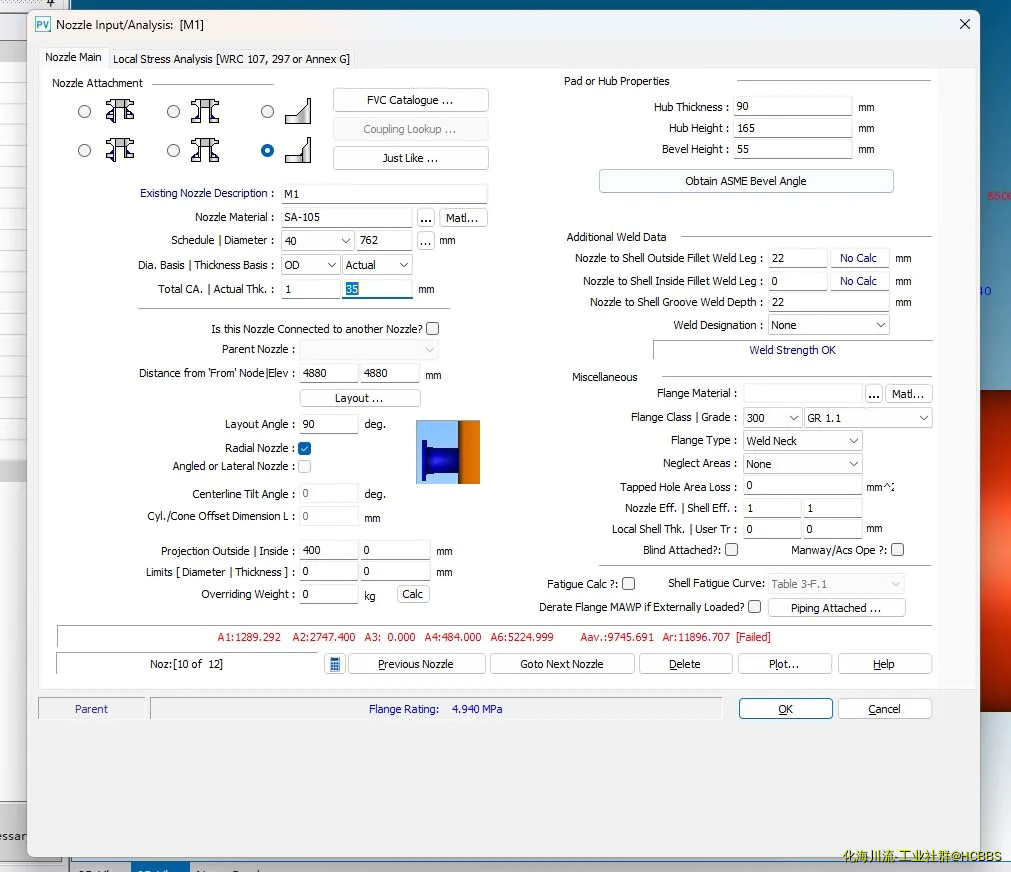Go to the Previous Nozzle
The height and width of the screenshot is (872, 1011).
pyautogui.click(x=417, y=664)
